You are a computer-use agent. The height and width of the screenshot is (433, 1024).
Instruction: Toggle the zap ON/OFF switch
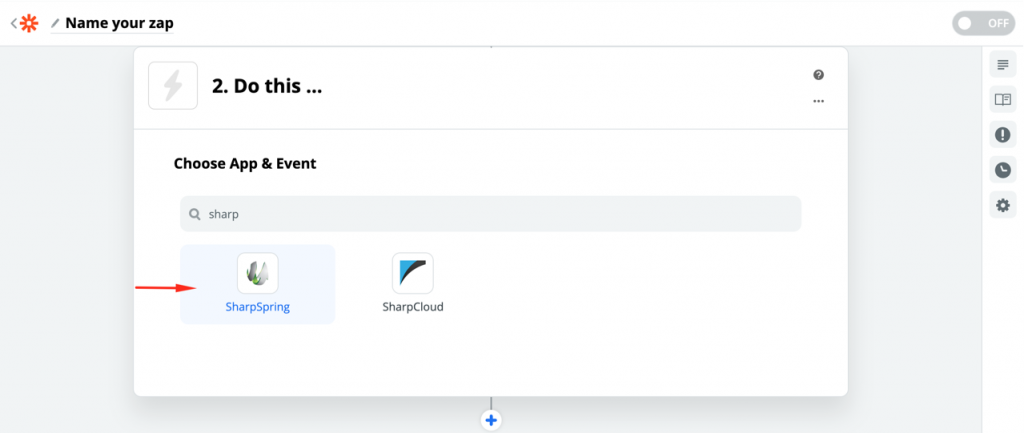pyautogui.click(x=983, y=23)
